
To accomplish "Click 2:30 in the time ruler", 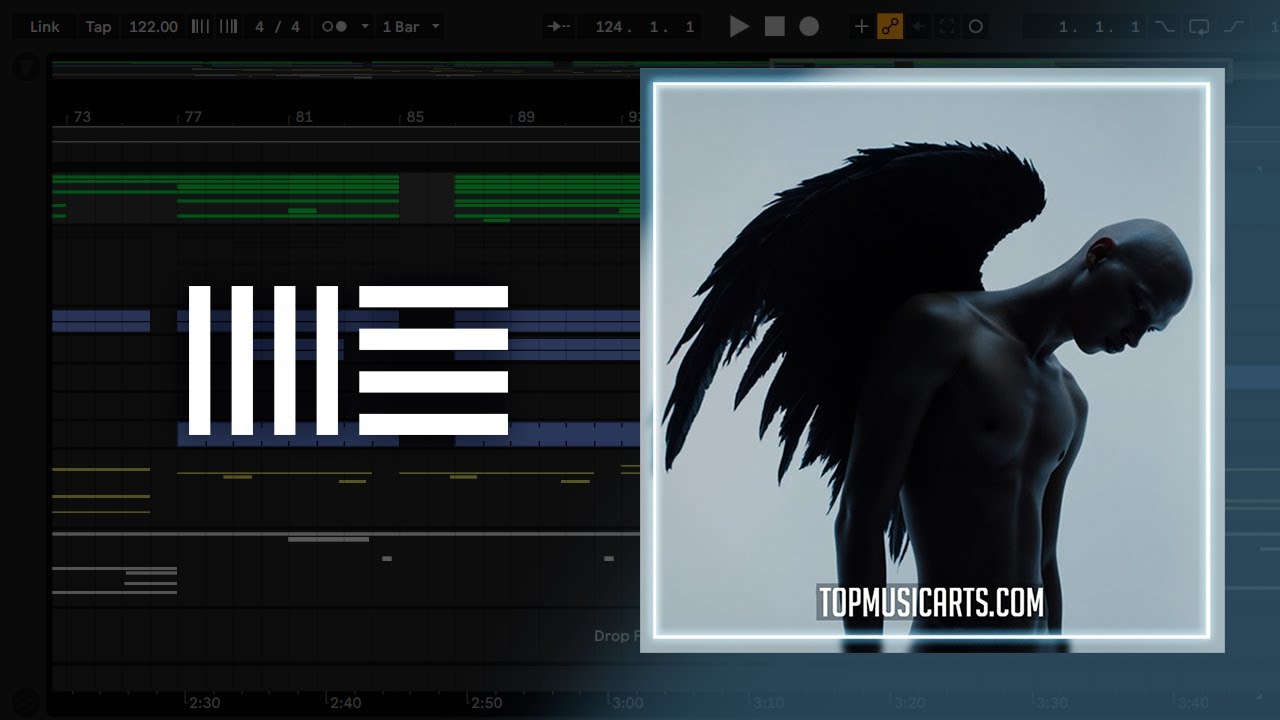I will (x=204, y=703).
